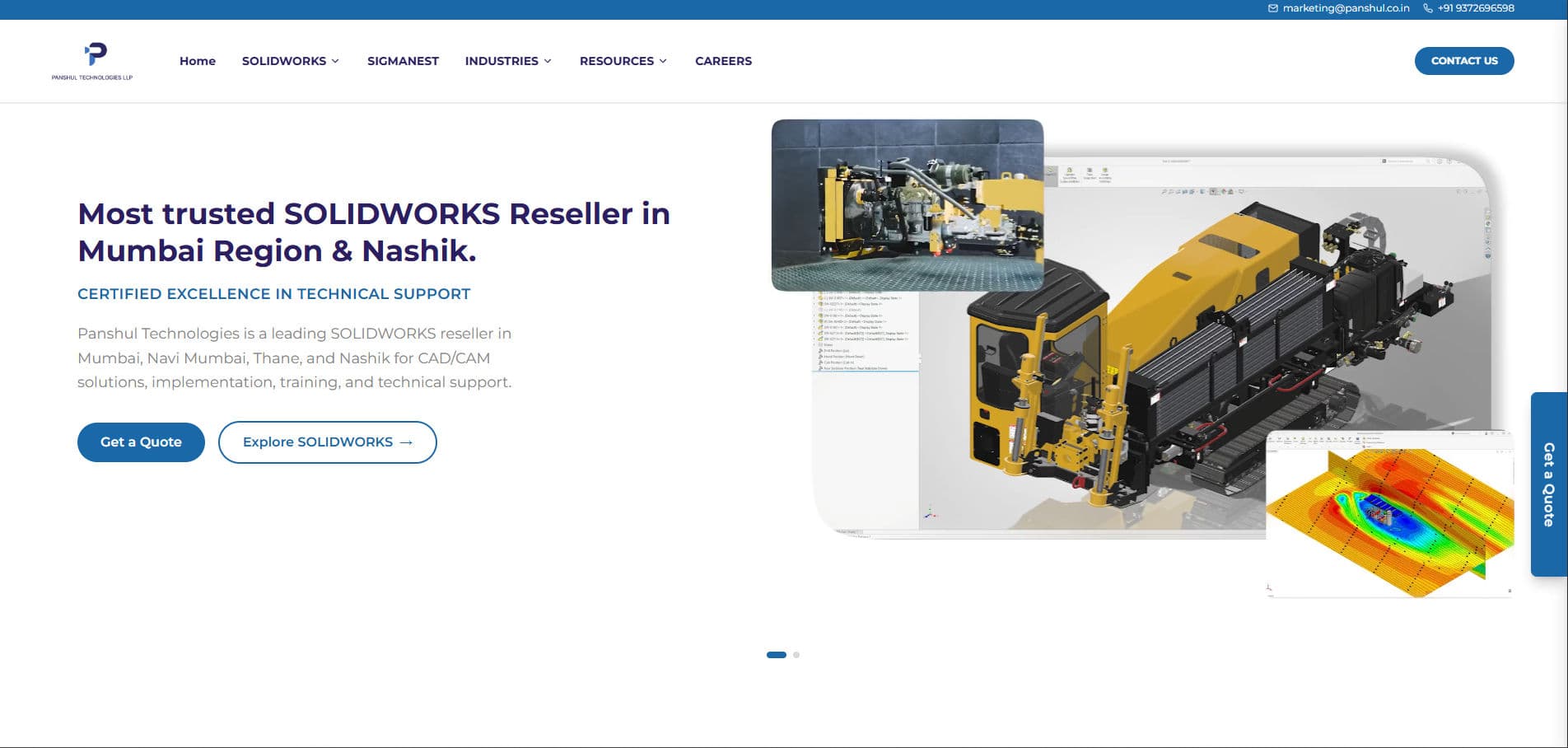Select the second slide indicator dot
The width and height of the screenshot is (1568, 748).
[x=796, y=655]
